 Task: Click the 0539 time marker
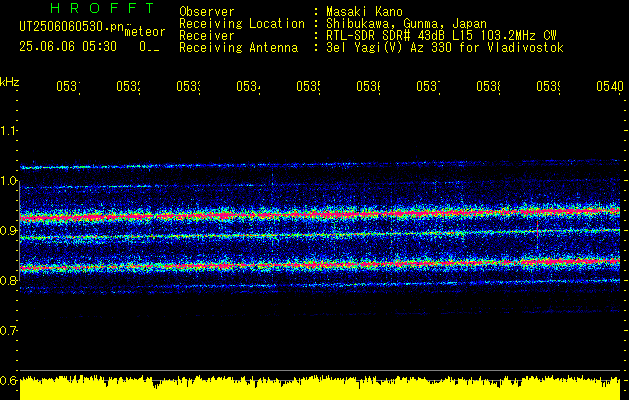(x=548, y=87)
